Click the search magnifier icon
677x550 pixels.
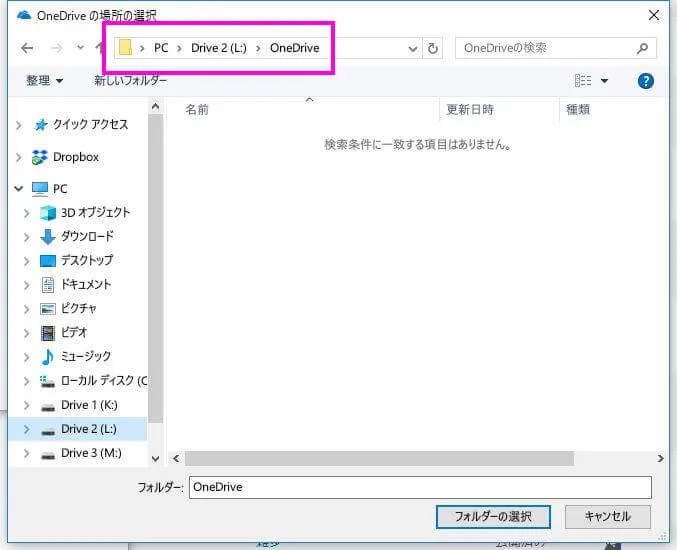point(642,48)
